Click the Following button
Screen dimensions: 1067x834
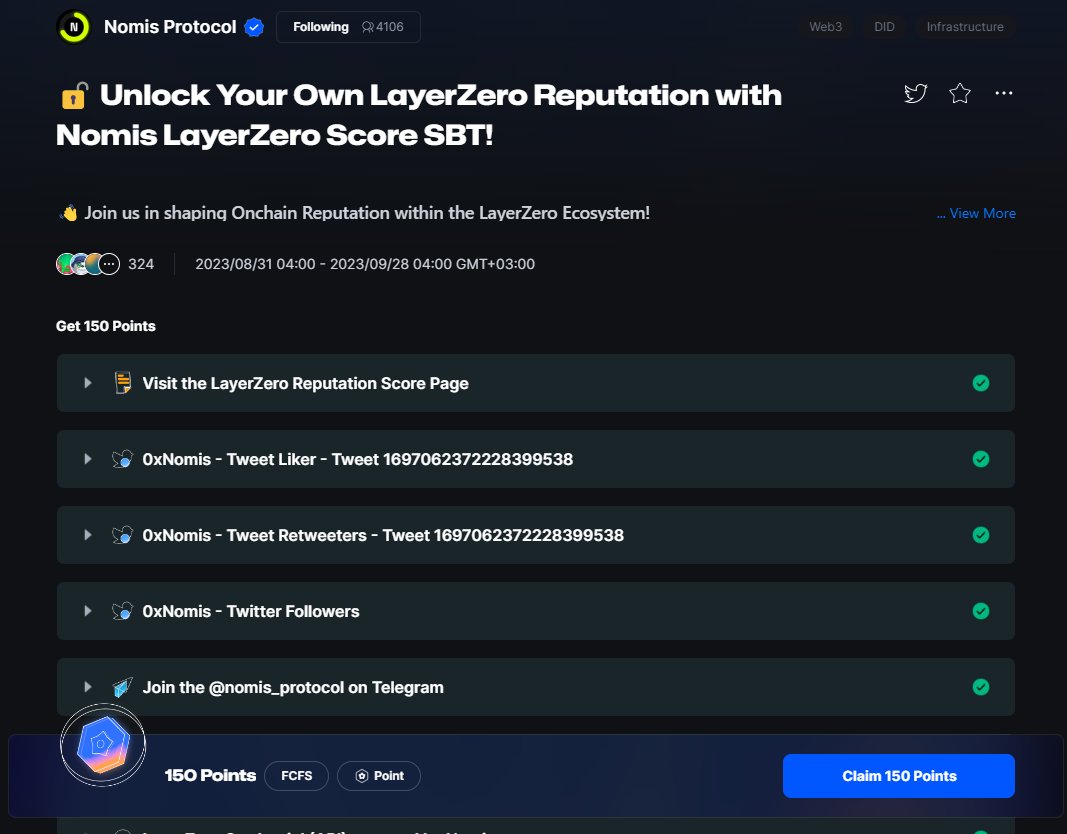(348, 27)
